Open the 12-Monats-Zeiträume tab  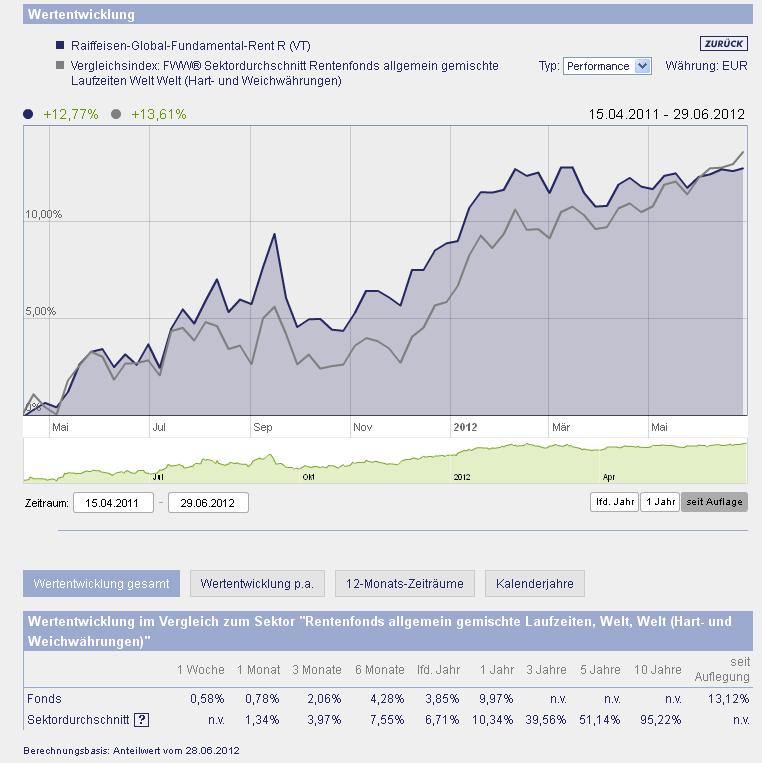(404, 583)
